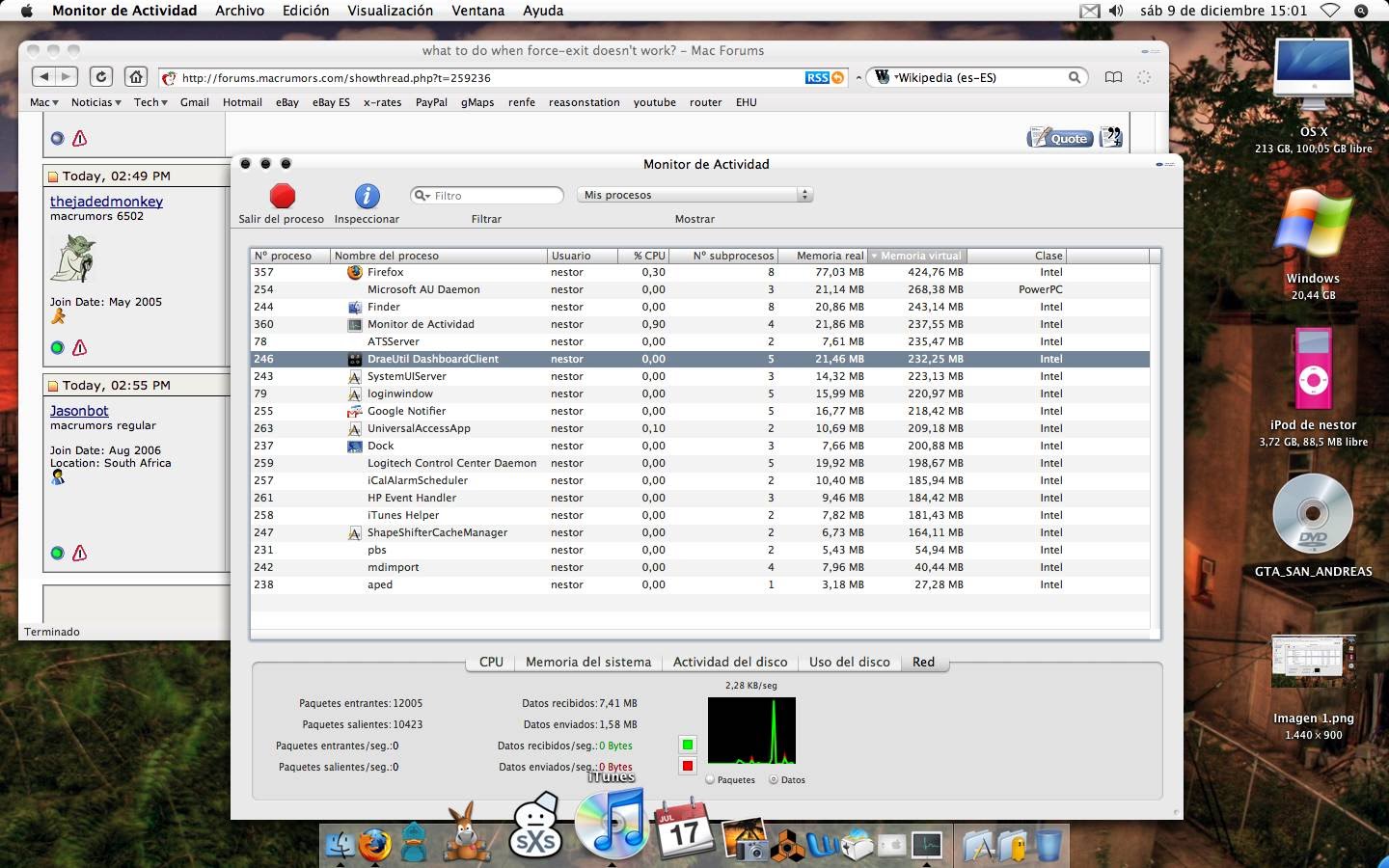Expand the Tech bookmarks folder
The width and height of the screenshot is (1389, 868).
pos(150,102)
